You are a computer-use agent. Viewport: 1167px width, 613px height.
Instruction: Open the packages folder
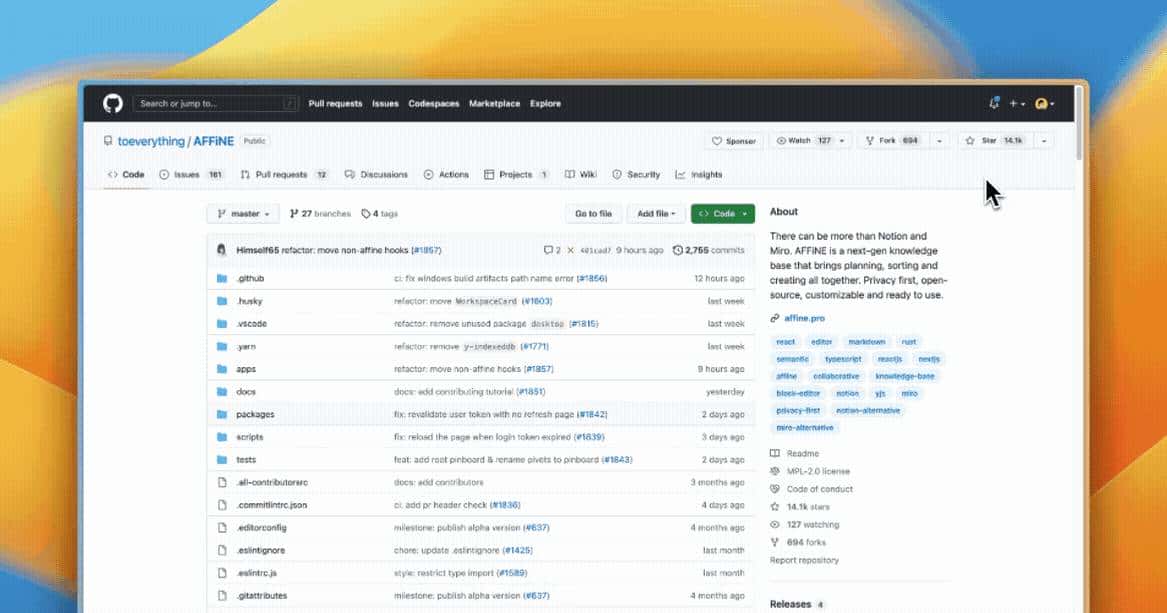point(254,414)
